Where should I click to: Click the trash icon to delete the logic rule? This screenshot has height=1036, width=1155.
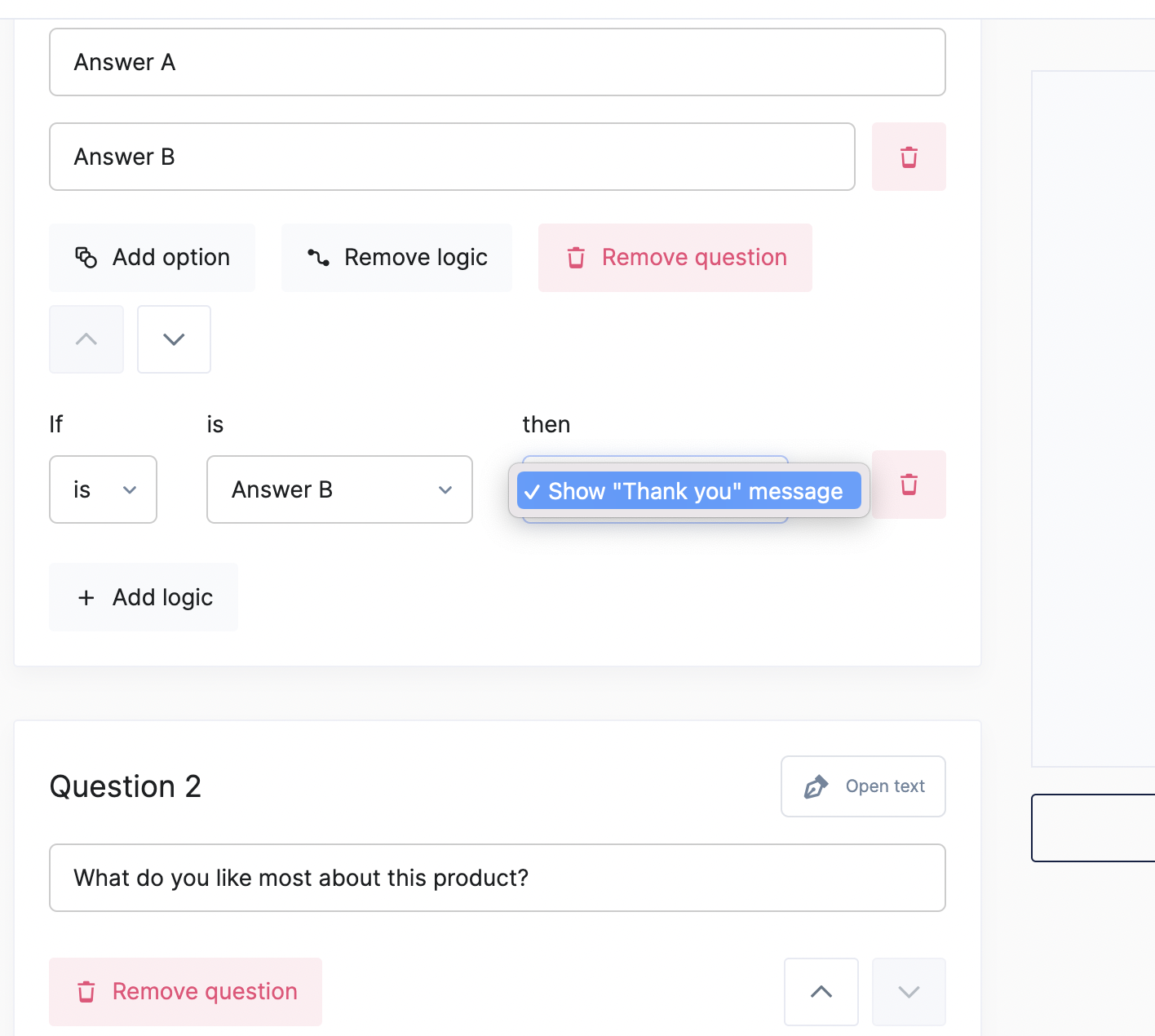coord(909,485)
